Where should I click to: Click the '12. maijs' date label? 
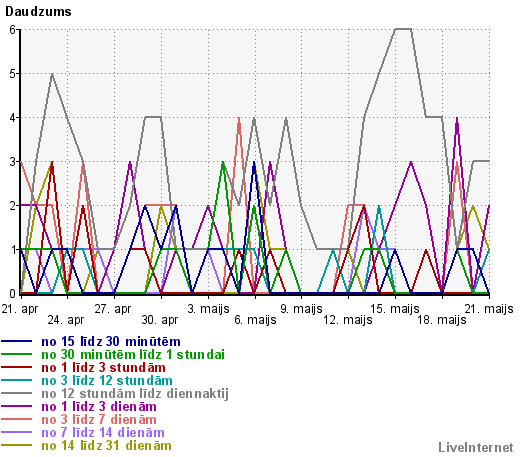point(348,320)
